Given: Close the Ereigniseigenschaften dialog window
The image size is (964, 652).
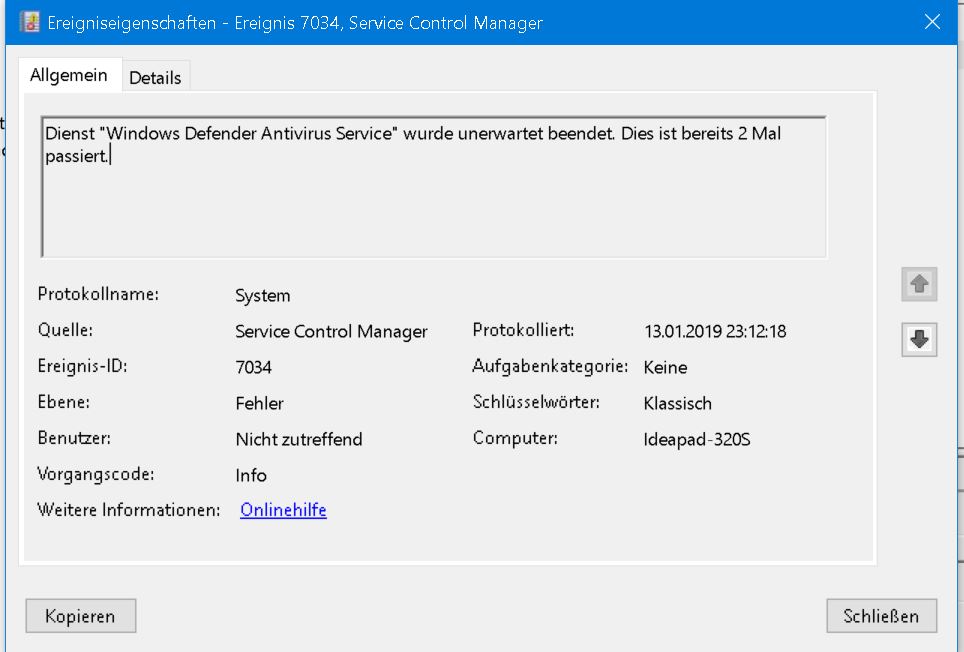Looking at the screenshot, I should [x=932, y=22].
